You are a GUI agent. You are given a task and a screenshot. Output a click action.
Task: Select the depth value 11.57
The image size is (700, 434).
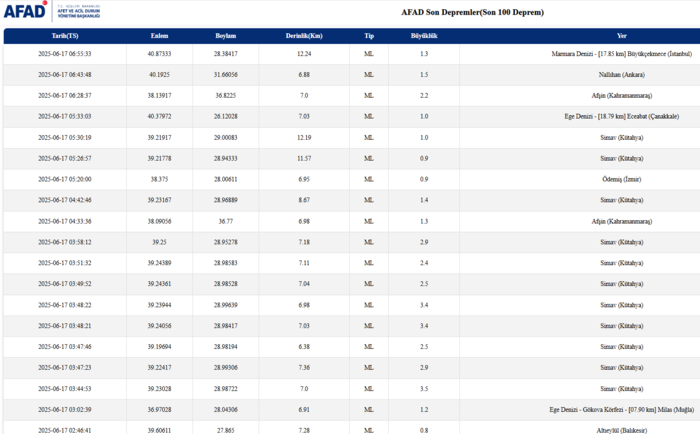coord(304,159)
